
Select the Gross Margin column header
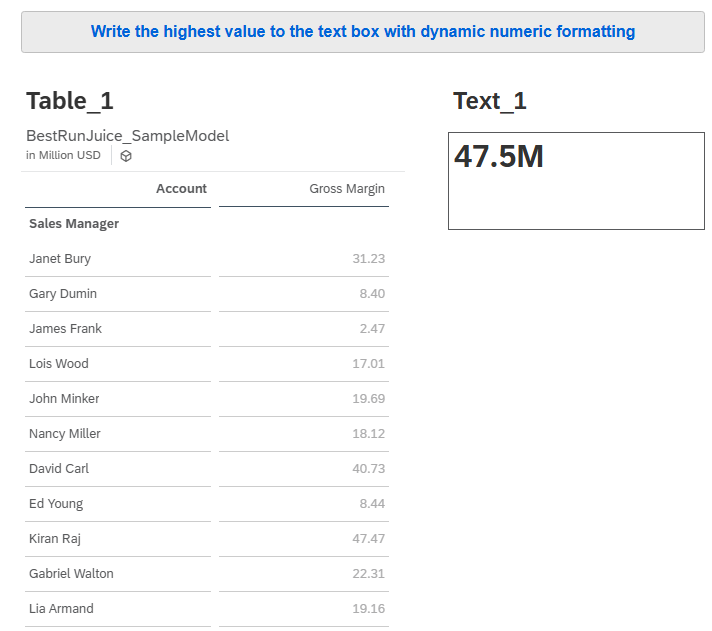point(346,188)
